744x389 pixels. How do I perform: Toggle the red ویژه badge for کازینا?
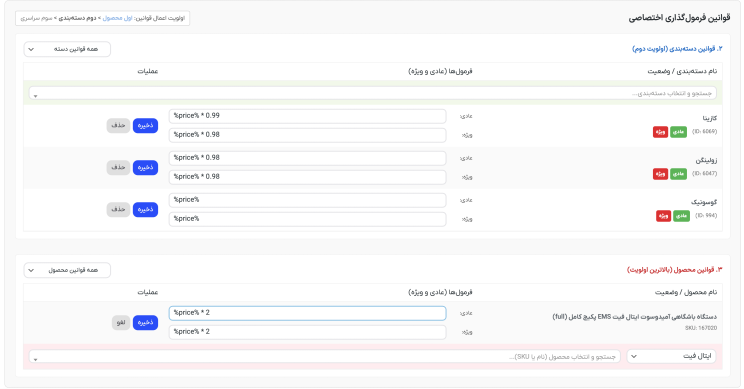(660, 132)
